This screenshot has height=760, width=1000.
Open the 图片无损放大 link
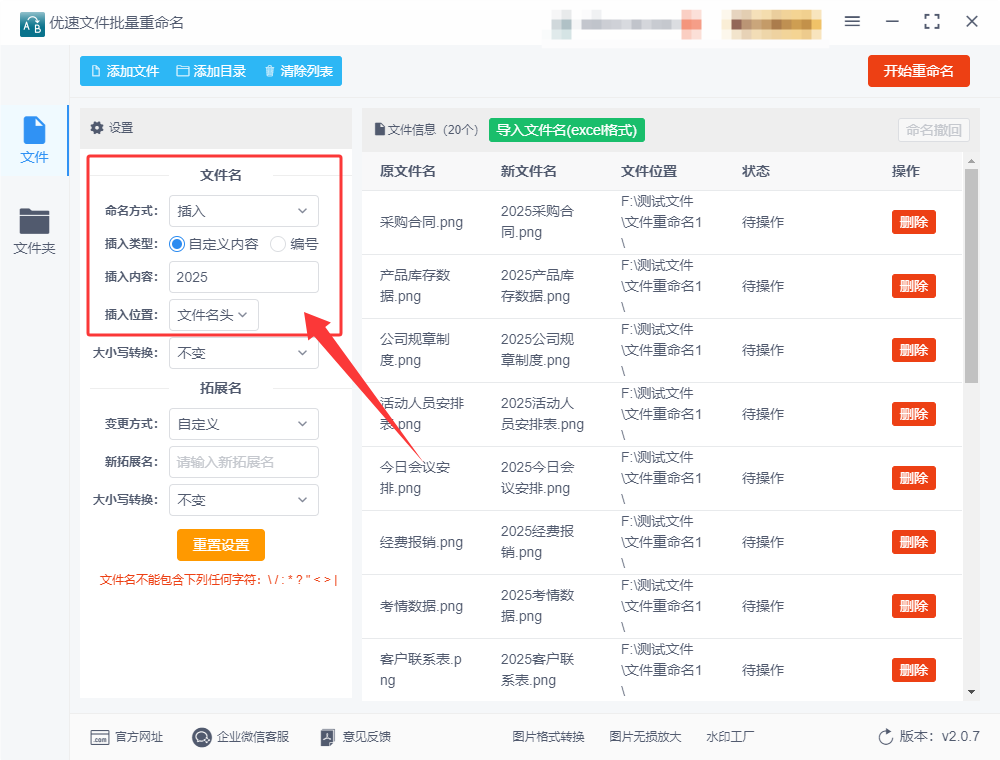pyautogui.click(x=645, y=737)
